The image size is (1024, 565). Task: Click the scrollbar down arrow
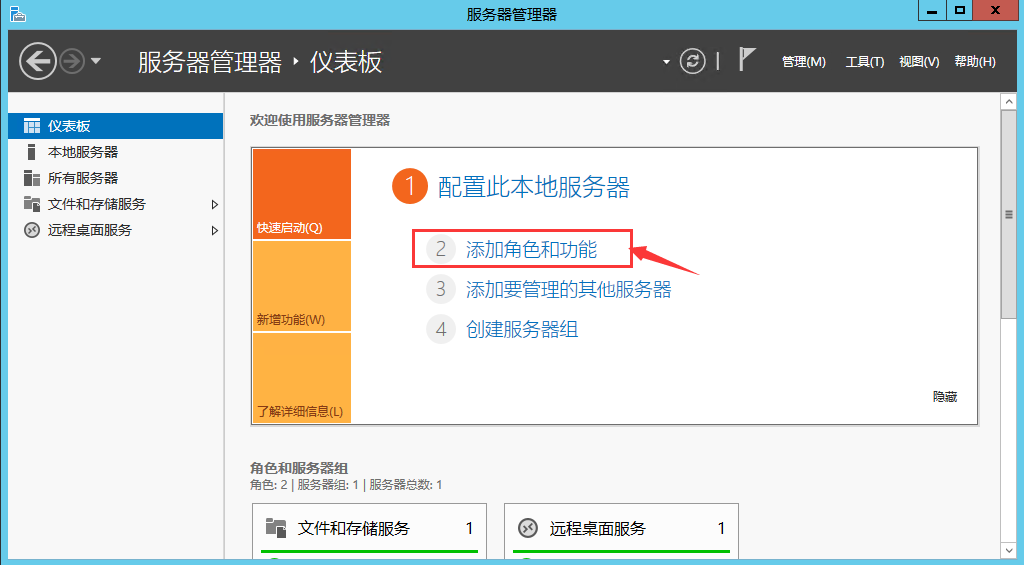(1009, 551)
